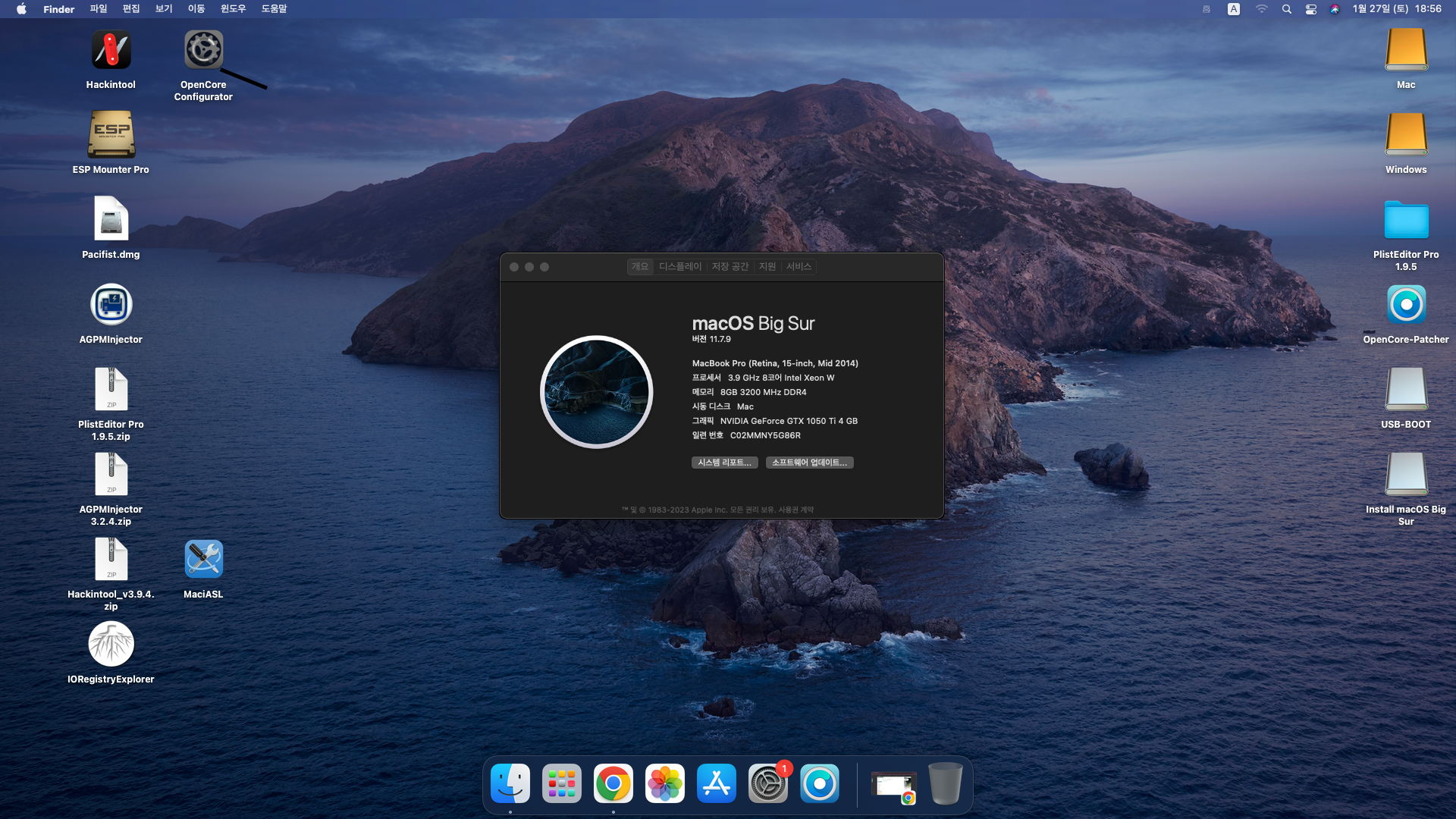Open the date and time notification panel

(1397, 9)
